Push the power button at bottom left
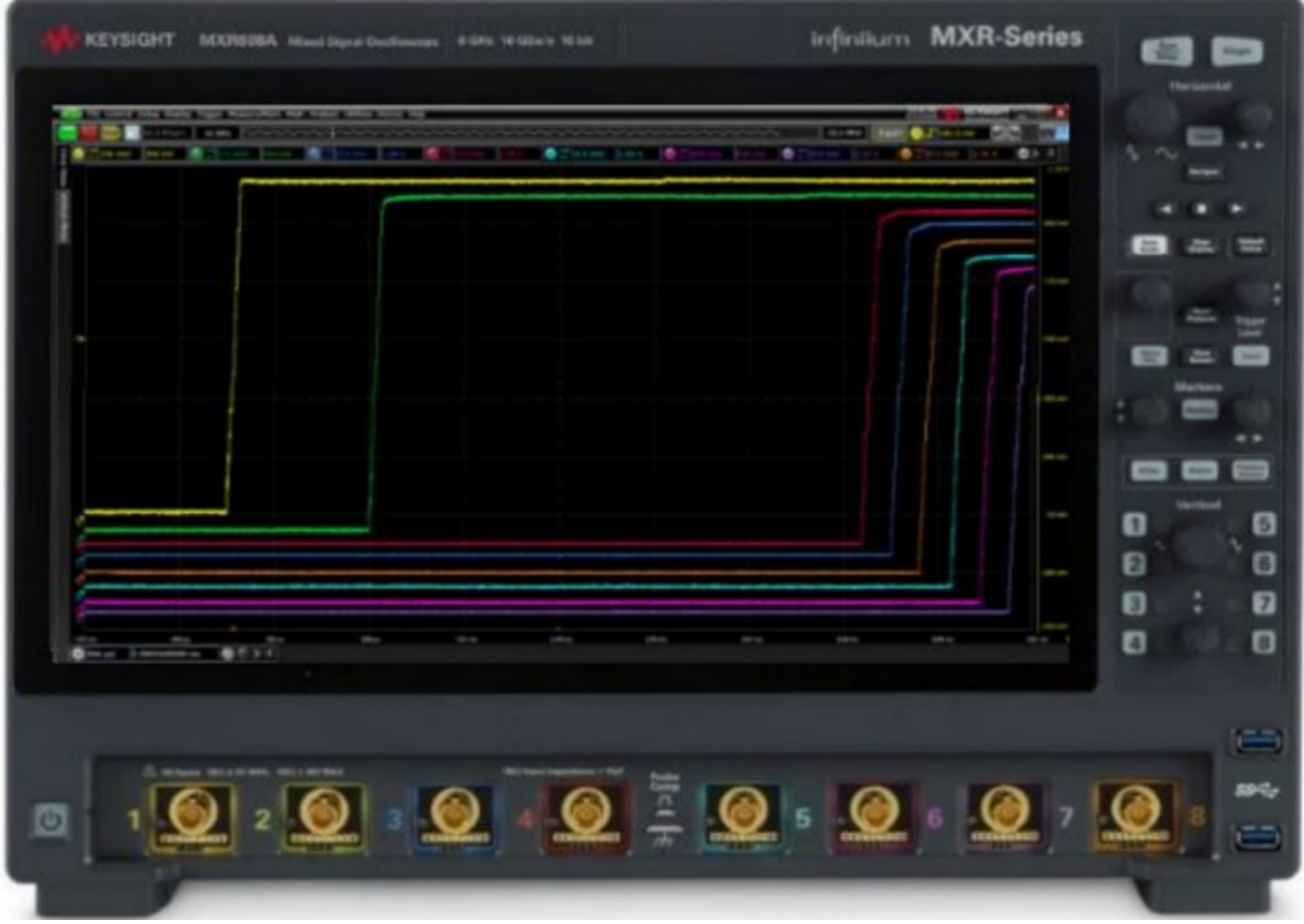Viewport: 1304px width, 924px height. point(50,820)
